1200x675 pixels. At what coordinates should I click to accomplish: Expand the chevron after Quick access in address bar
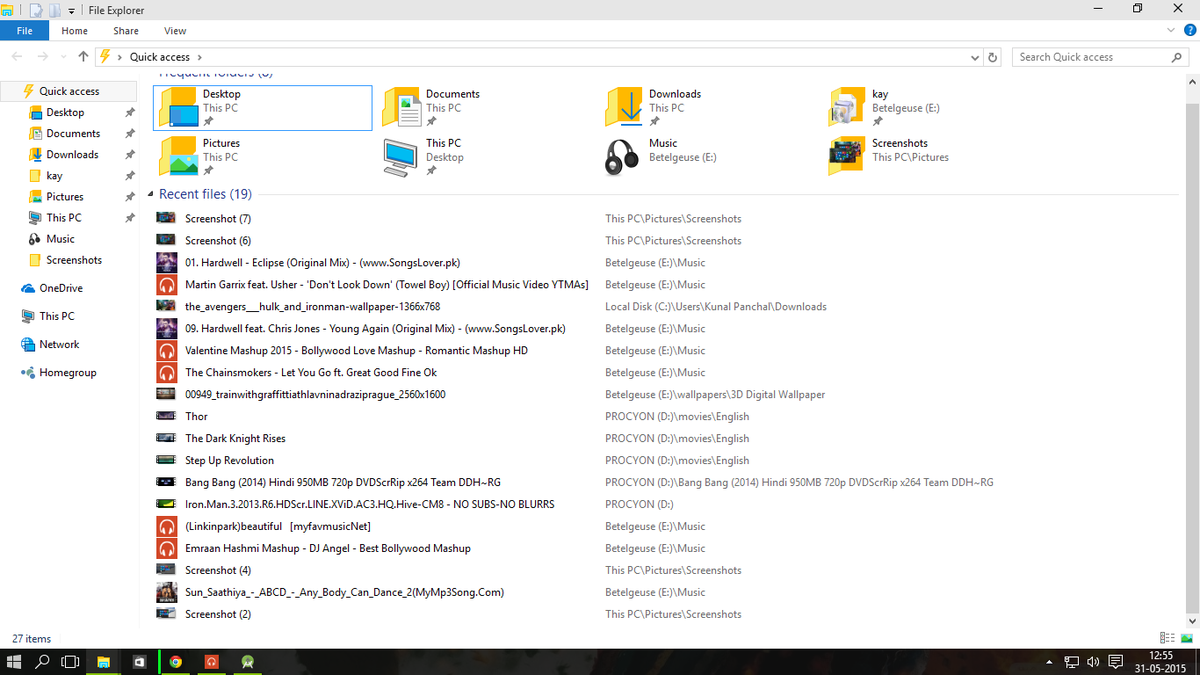[199, 57]
